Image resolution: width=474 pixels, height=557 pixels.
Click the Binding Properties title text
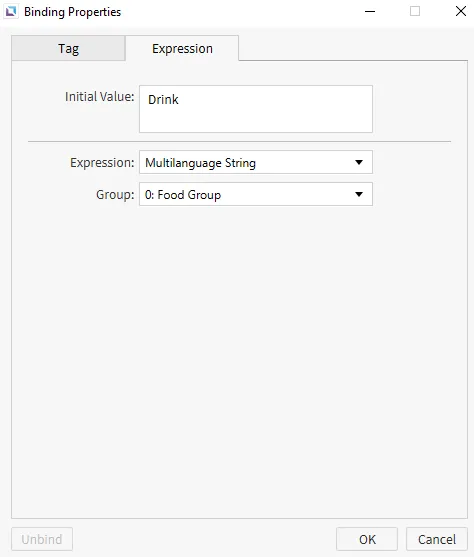coord(72,12)
